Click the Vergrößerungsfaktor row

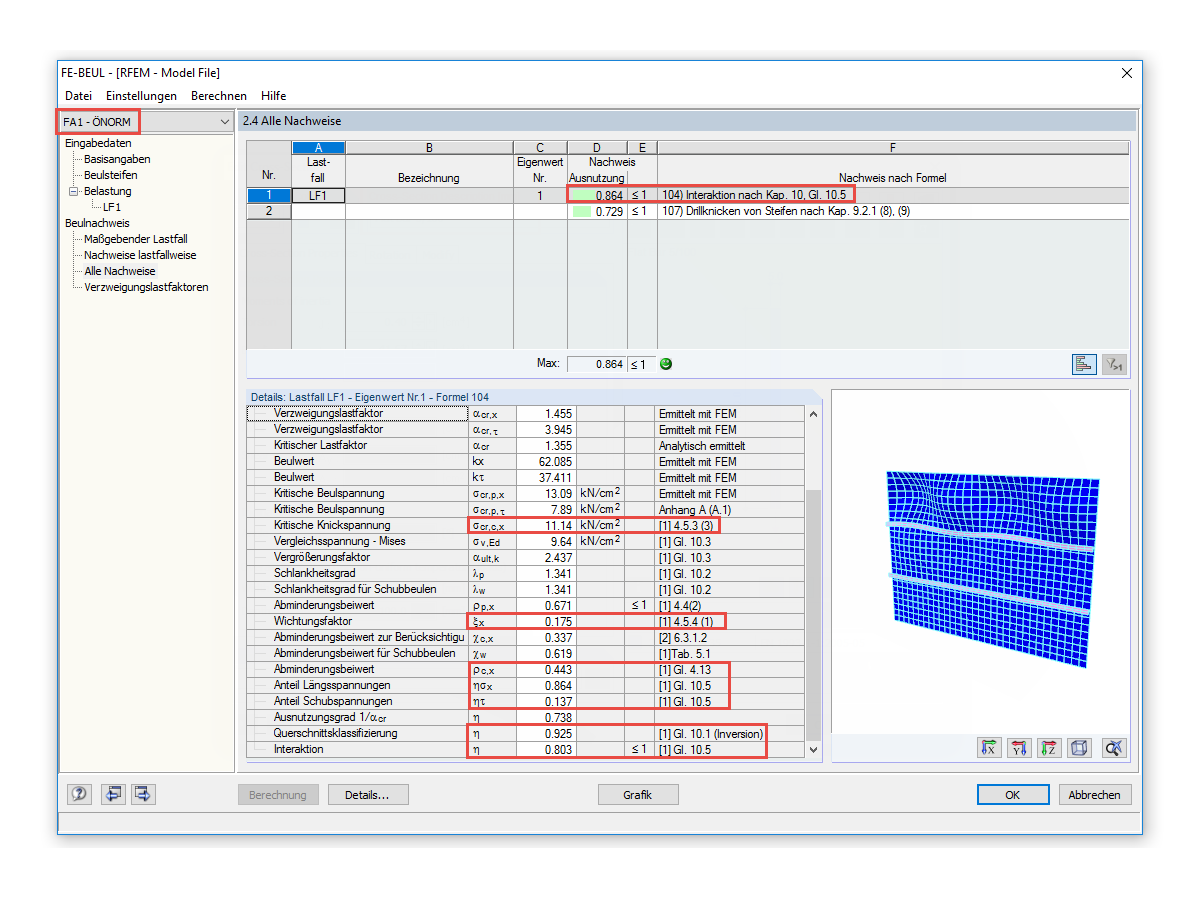coord(525,557)
